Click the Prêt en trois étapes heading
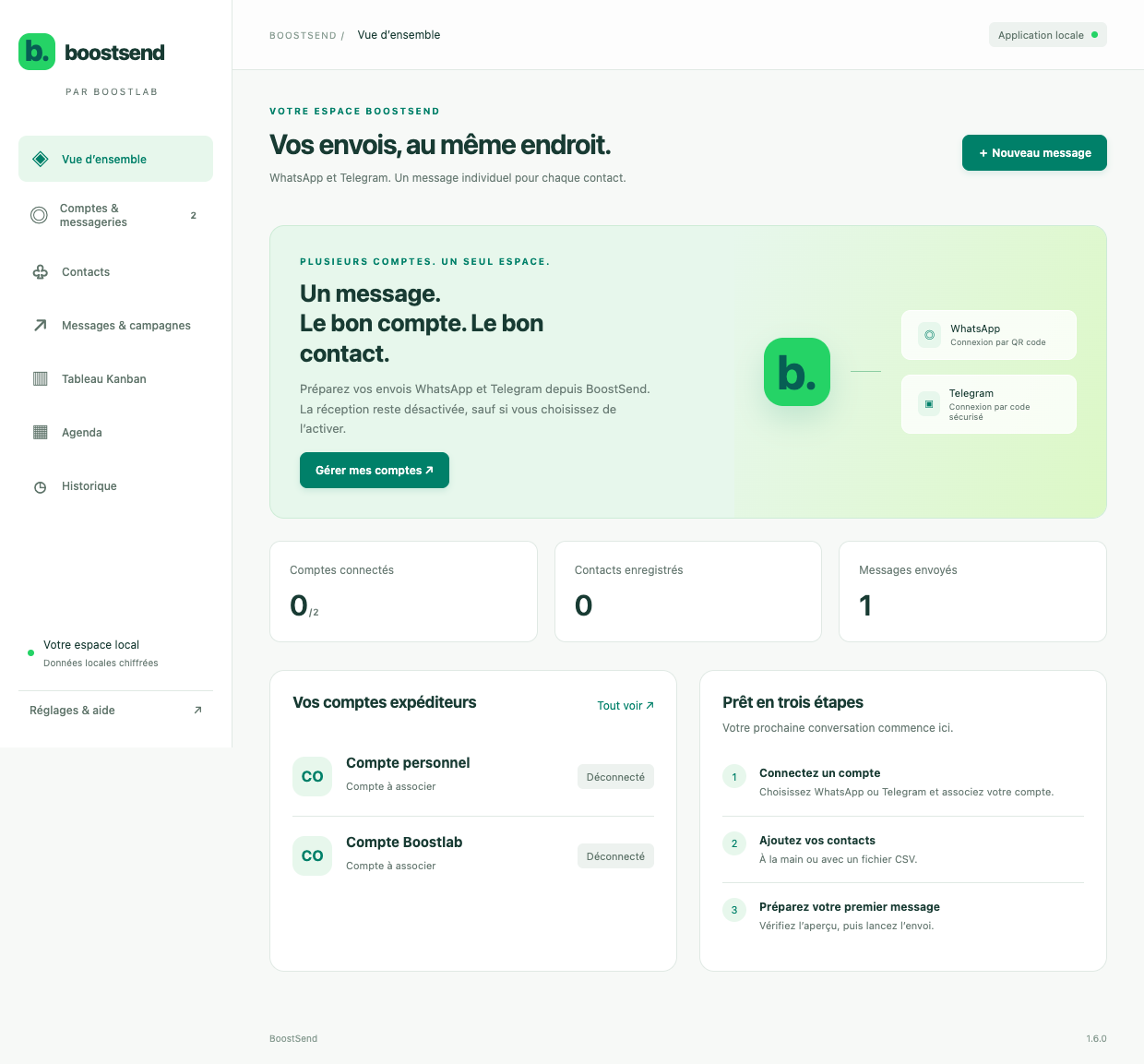This screenshot has height=1064, width=1144. 793,702
